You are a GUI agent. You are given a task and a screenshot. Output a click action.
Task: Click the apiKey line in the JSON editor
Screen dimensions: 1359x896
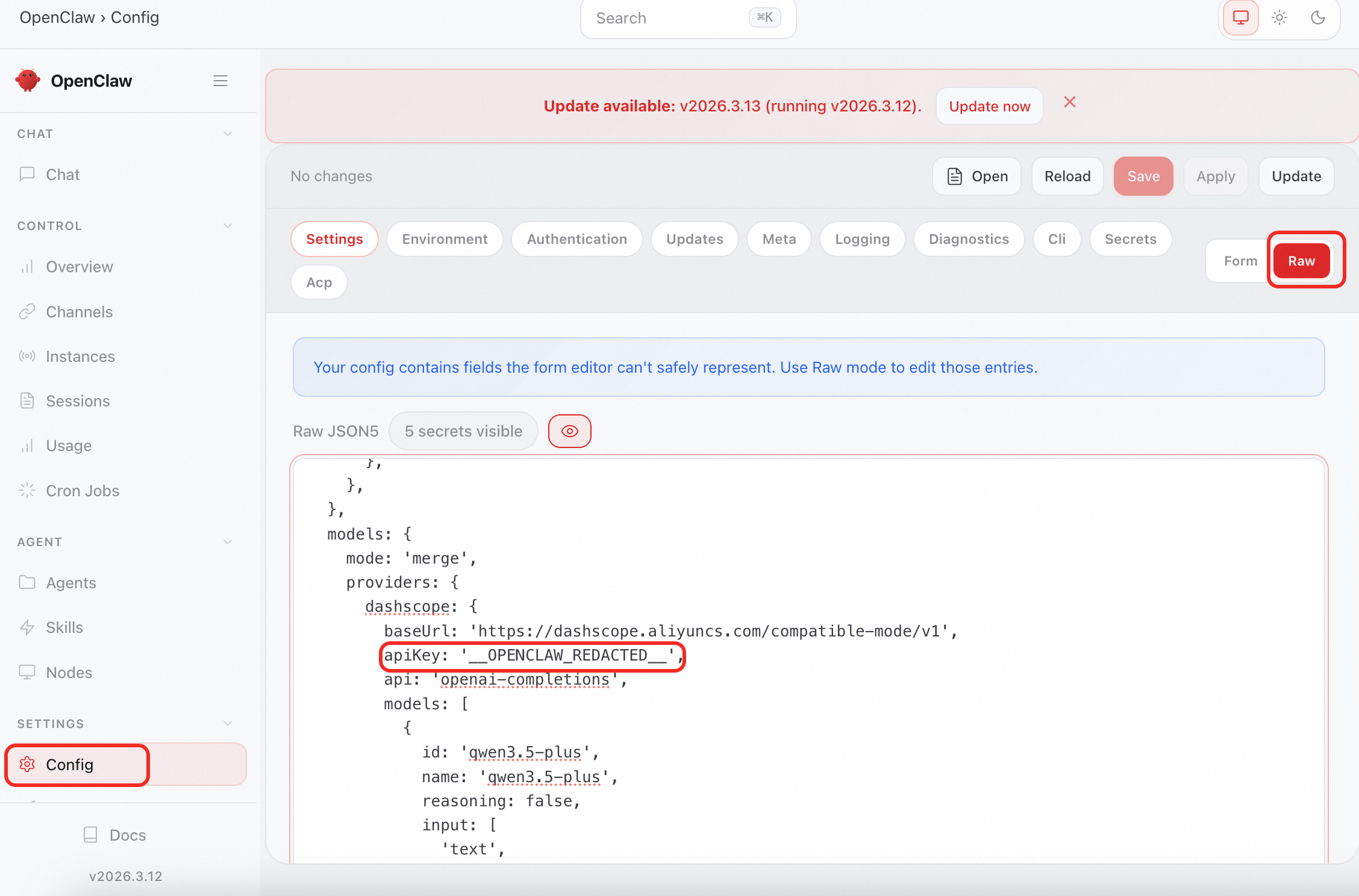point(533,655)
